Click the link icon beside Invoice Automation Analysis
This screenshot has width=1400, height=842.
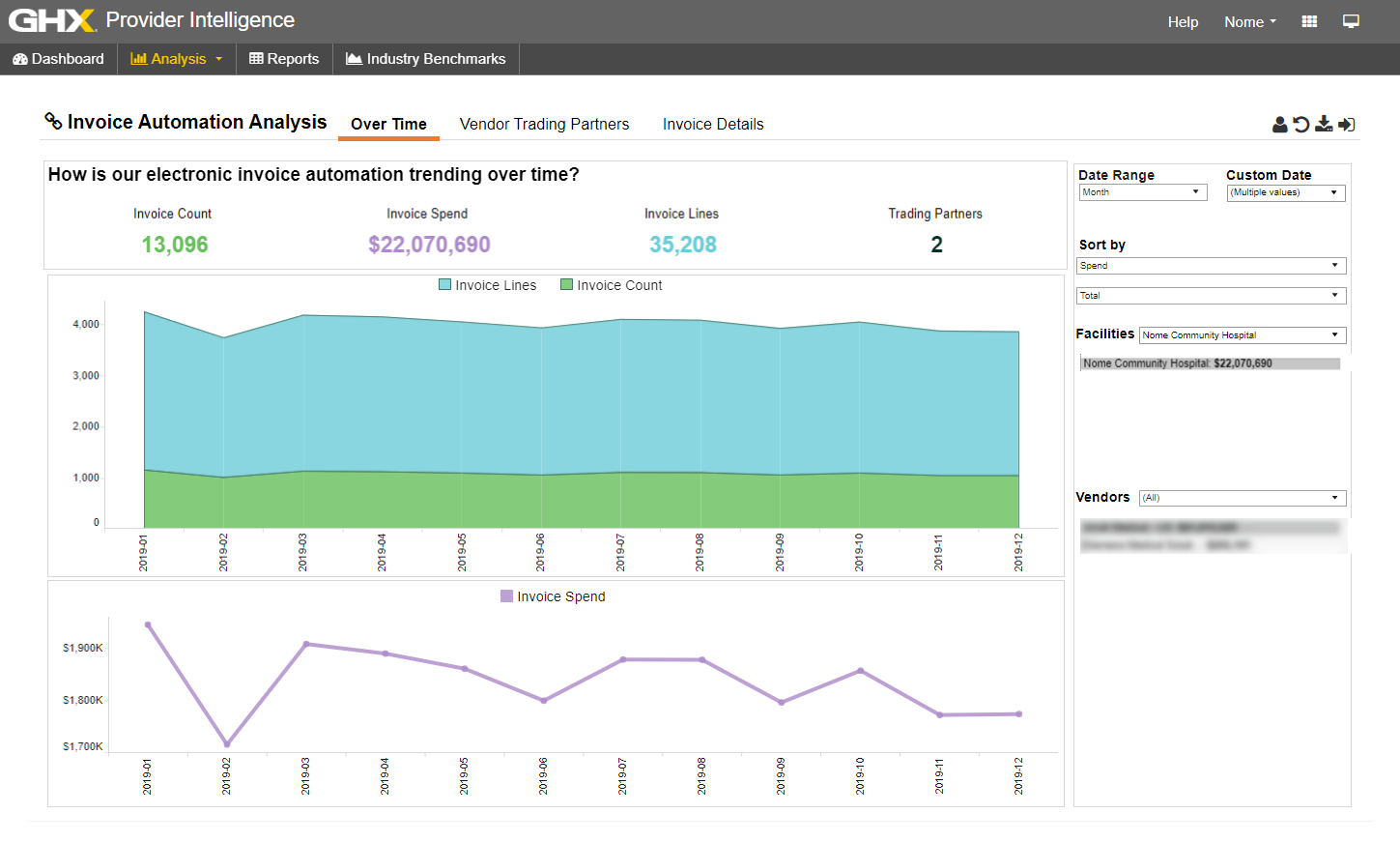point(53,121)
